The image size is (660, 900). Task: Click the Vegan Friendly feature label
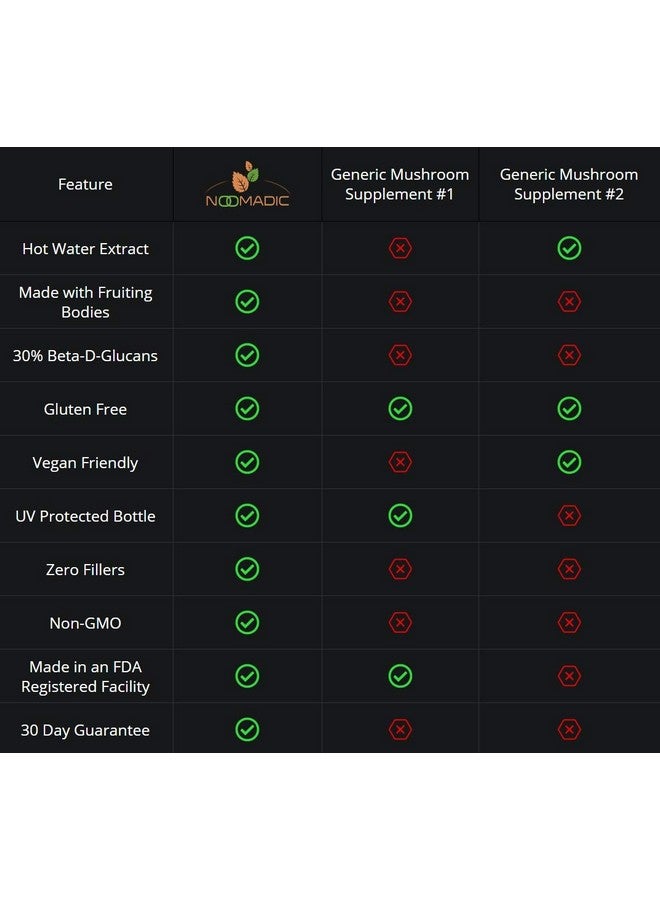click(85, 463)
